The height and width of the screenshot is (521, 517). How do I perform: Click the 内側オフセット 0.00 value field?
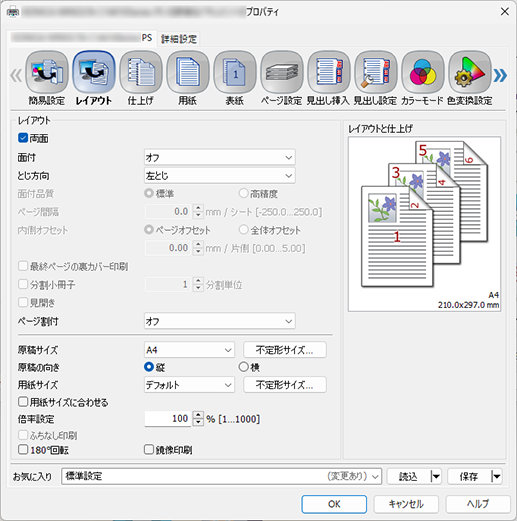168,248
